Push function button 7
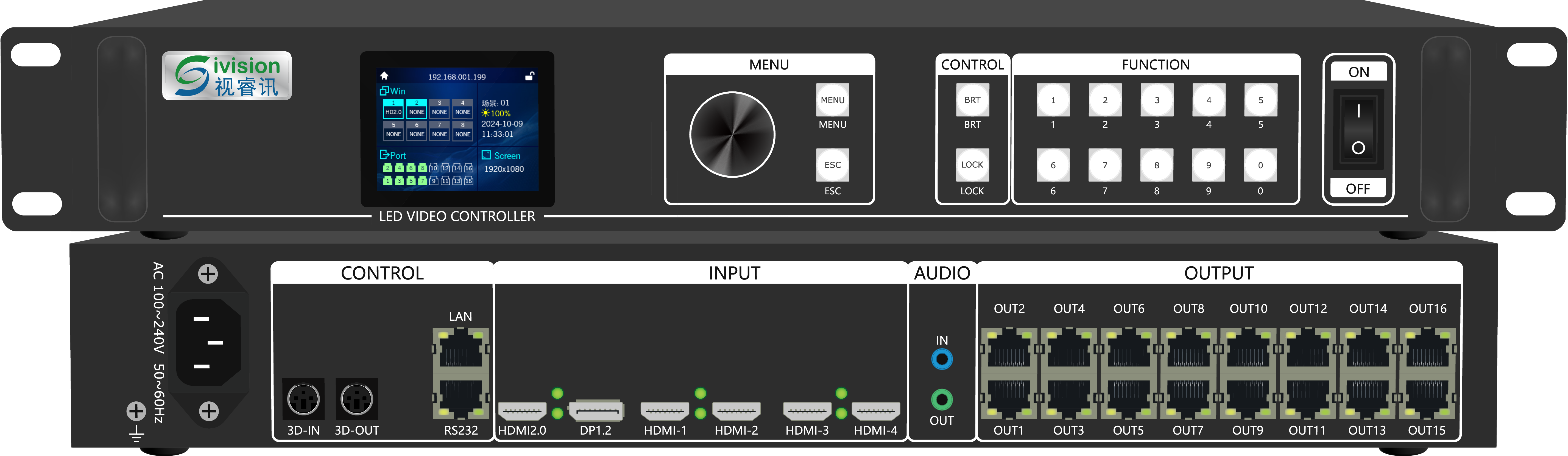 coord(1105,165)
